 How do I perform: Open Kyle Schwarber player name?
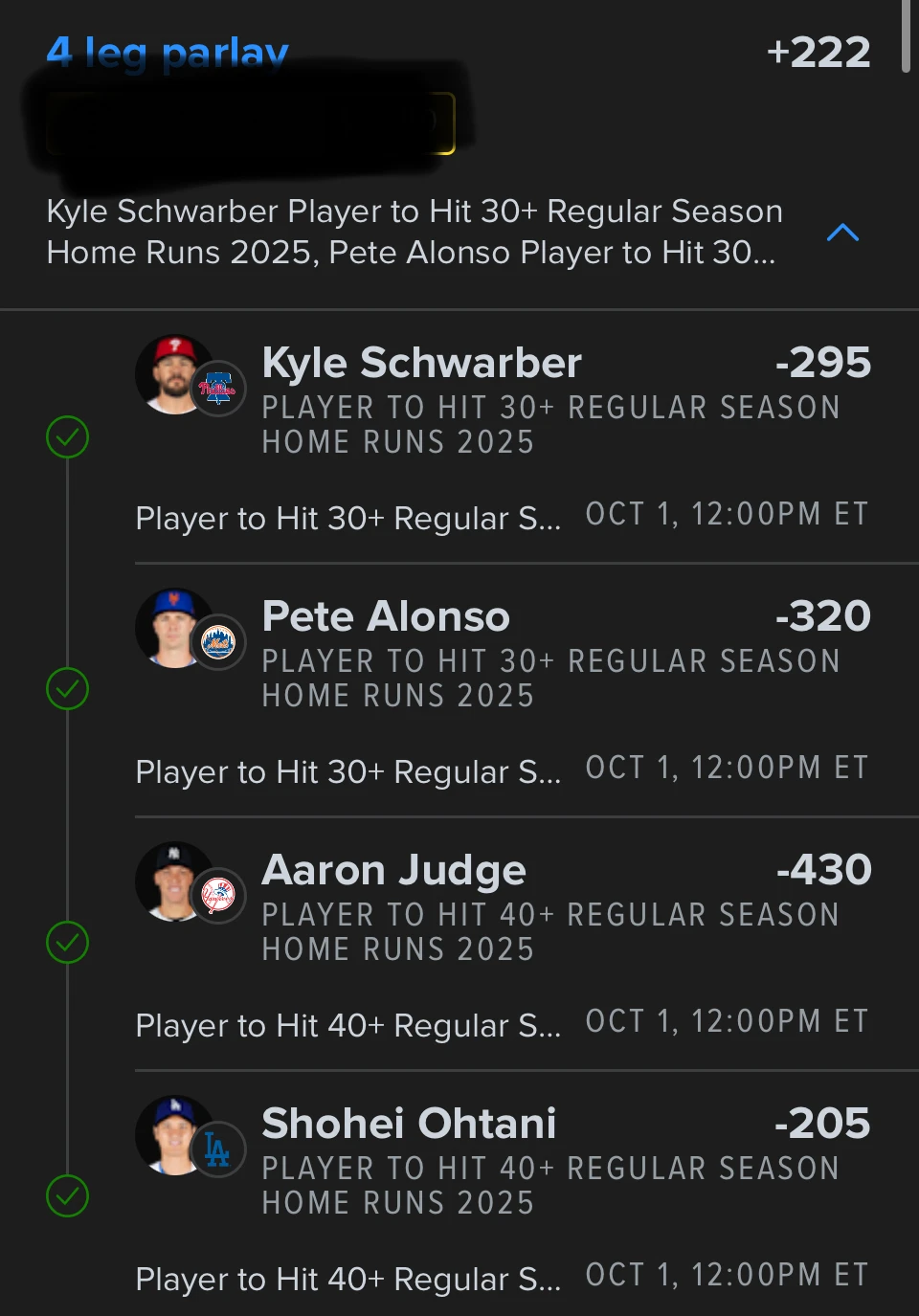tap(421, 363)
